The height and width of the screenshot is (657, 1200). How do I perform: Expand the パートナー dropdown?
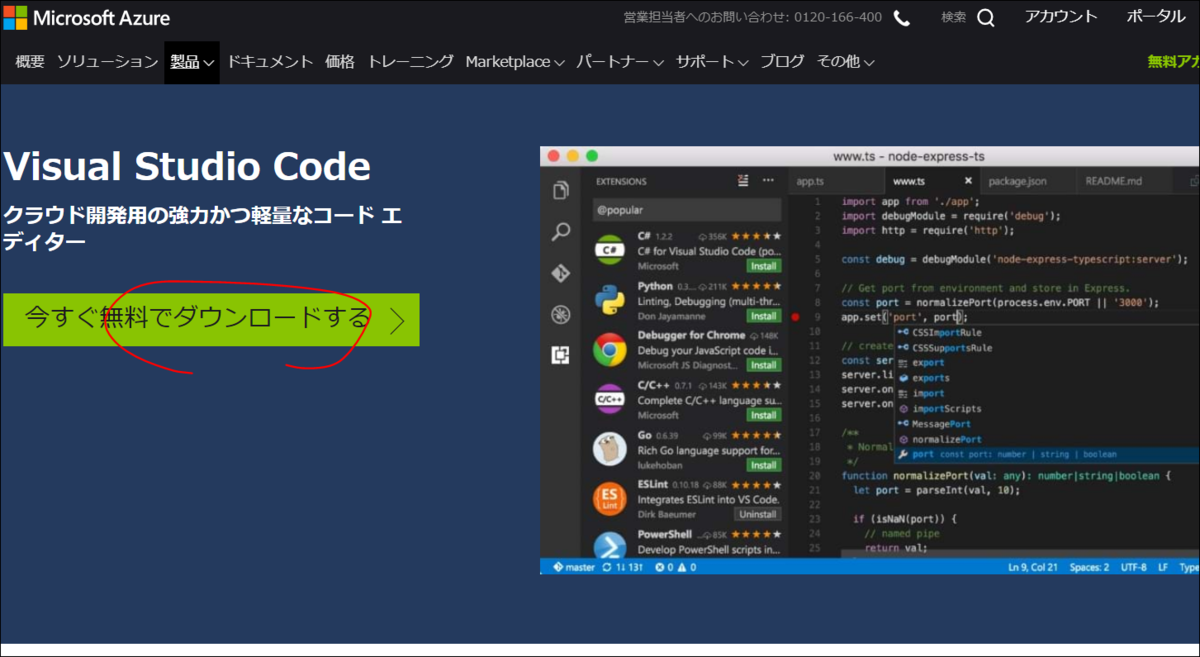620,62
